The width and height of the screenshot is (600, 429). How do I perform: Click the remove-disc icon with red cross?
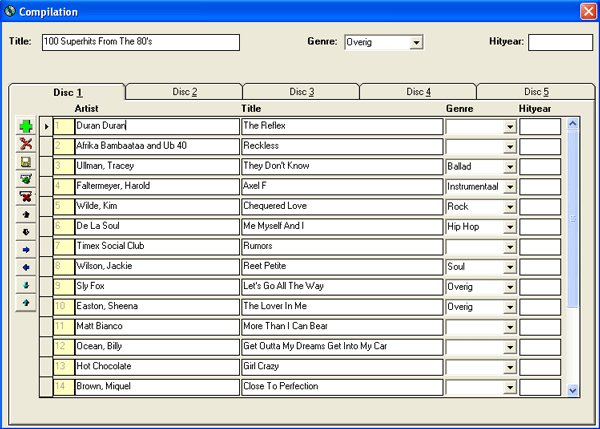[x=26, y=197]
